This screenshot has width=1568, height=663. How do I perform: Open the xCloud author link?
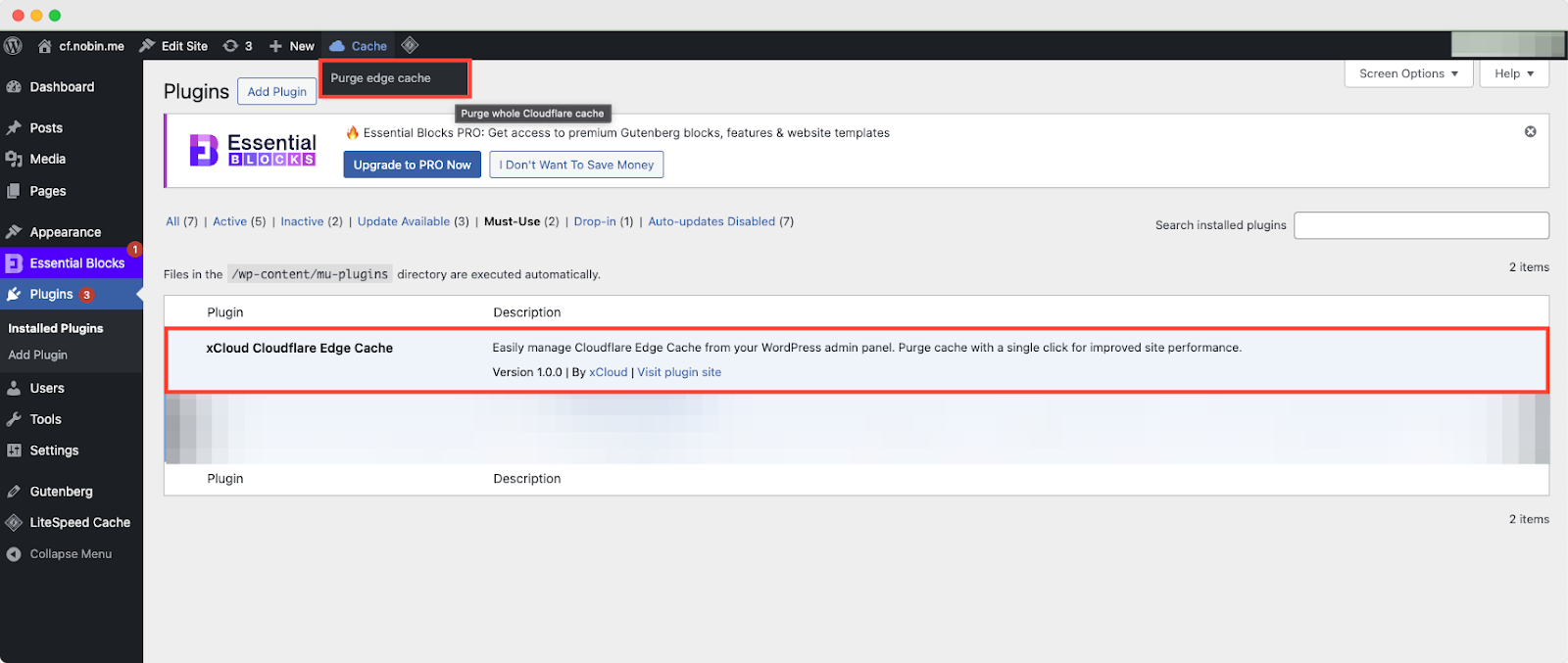[608, 373]
